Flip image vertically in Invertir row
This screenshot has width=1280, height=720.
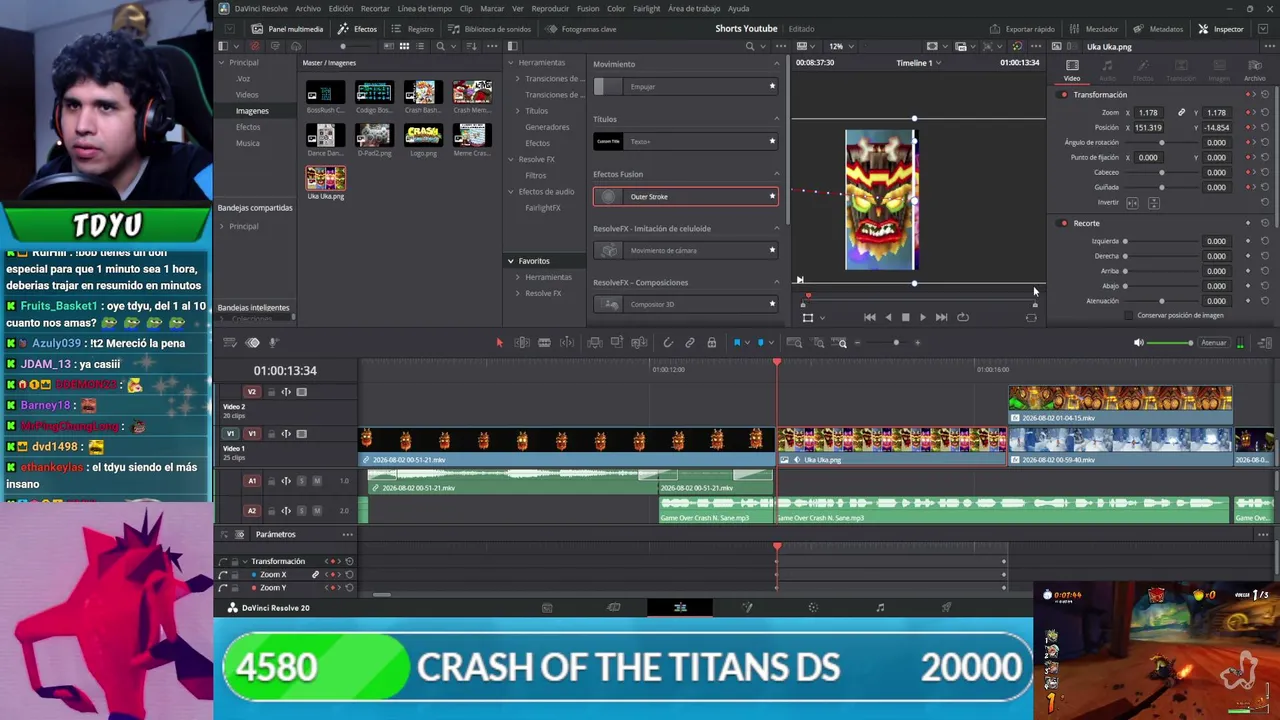1153,203
